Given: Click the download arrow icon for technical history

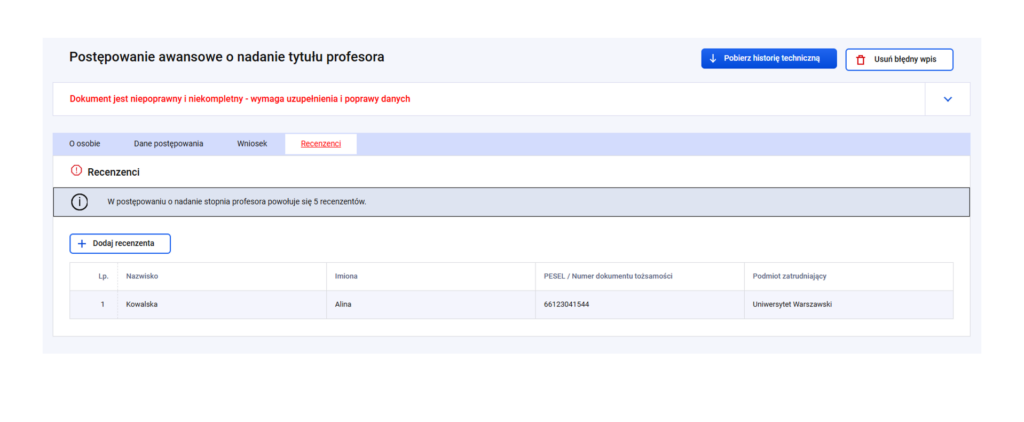Looking at the screenshot, I should click(x=713, y=59).
